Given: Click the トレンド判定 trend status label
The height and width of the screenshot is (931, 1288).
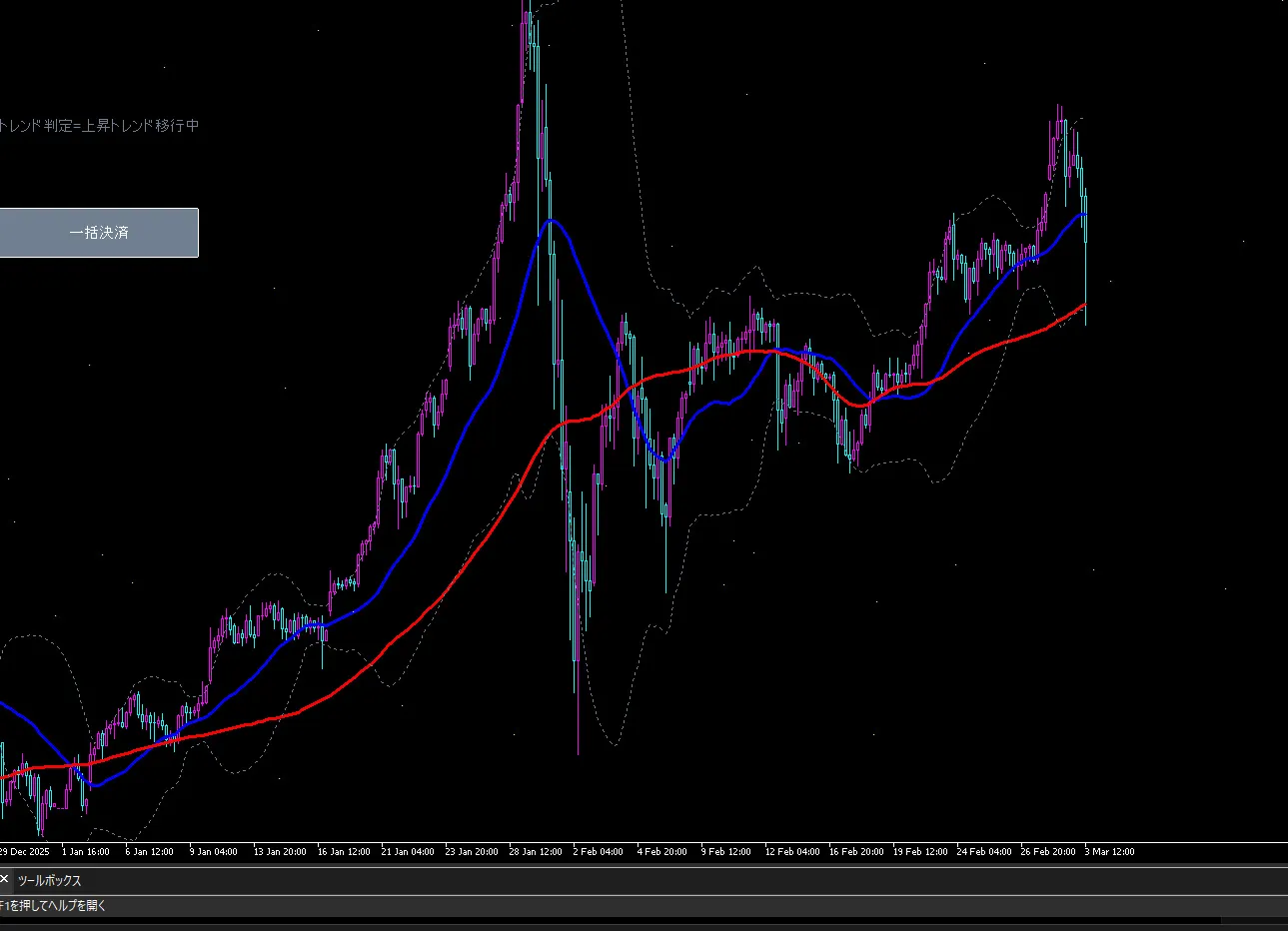Looking at the screenshot, I should pyautogui.click(x=99, y=126).
